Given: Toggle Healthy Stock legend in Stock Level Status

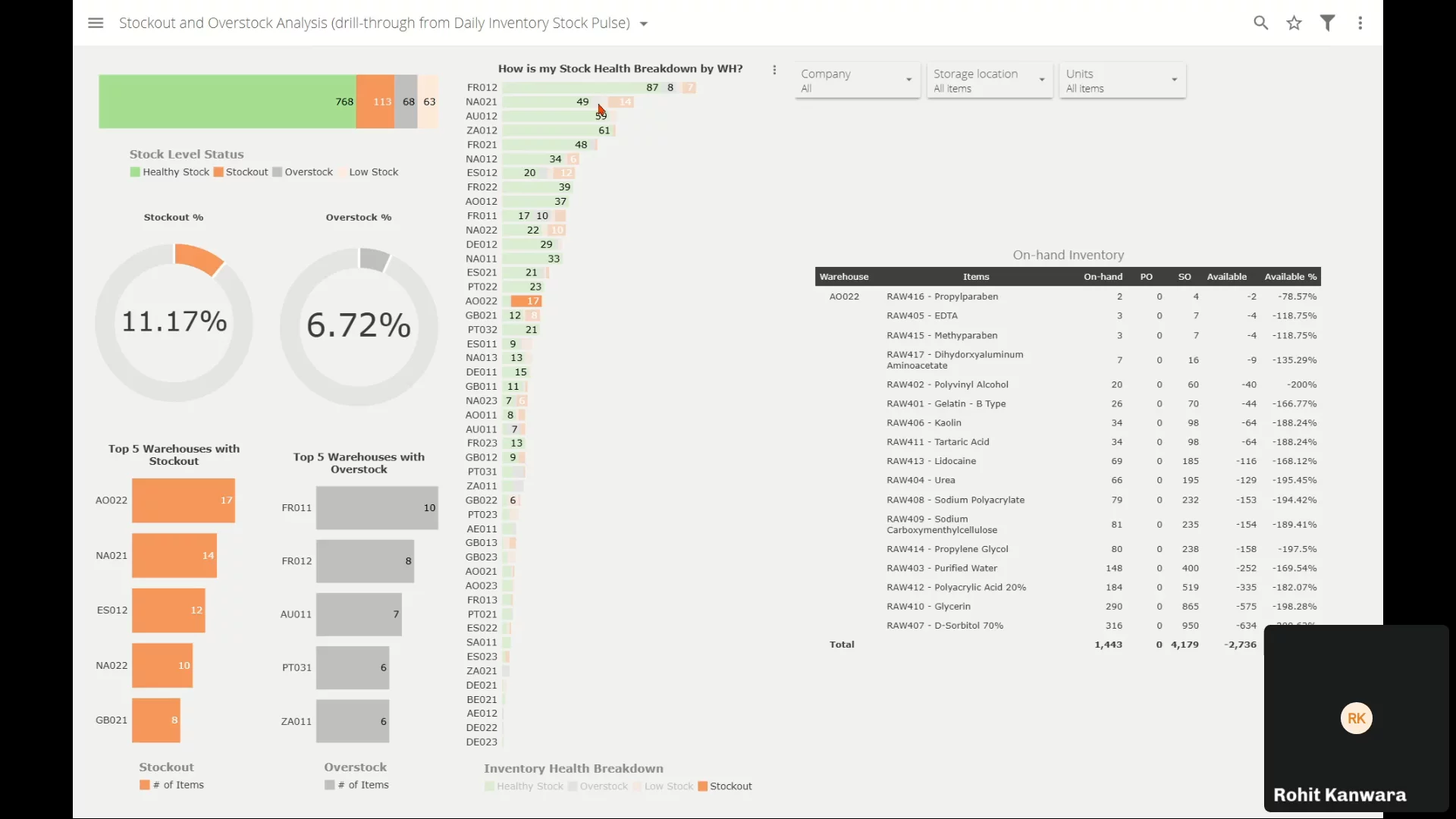Looking at the screenshot, I should [x=169, y=172].
